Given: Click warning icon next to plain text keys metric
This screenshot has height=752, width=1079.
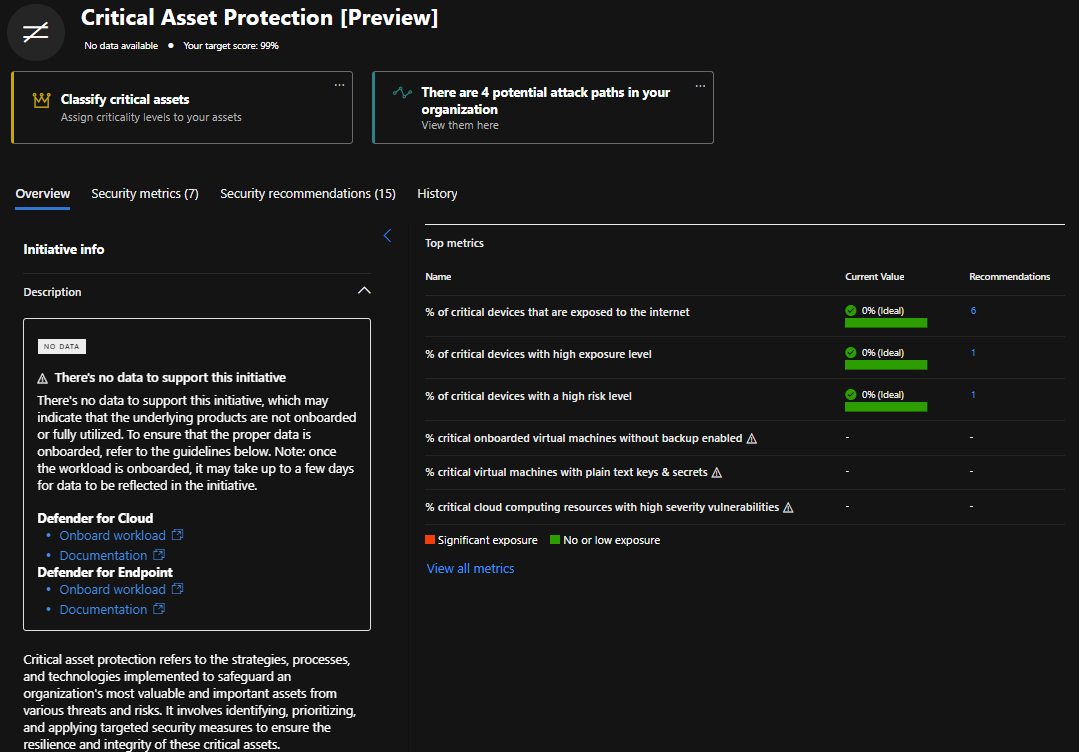Looking at the screenshot, I should tap(717, 471).
